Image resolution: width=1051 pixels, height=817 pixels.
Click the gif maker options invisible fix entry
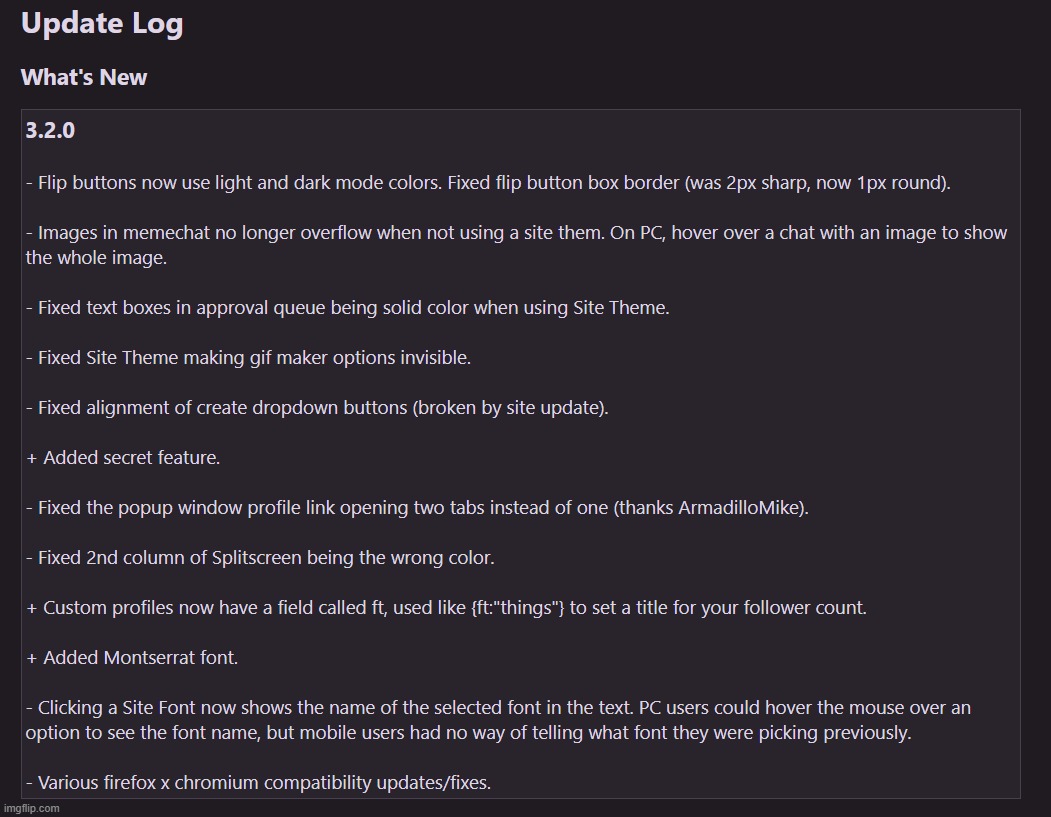coord(248,357)
